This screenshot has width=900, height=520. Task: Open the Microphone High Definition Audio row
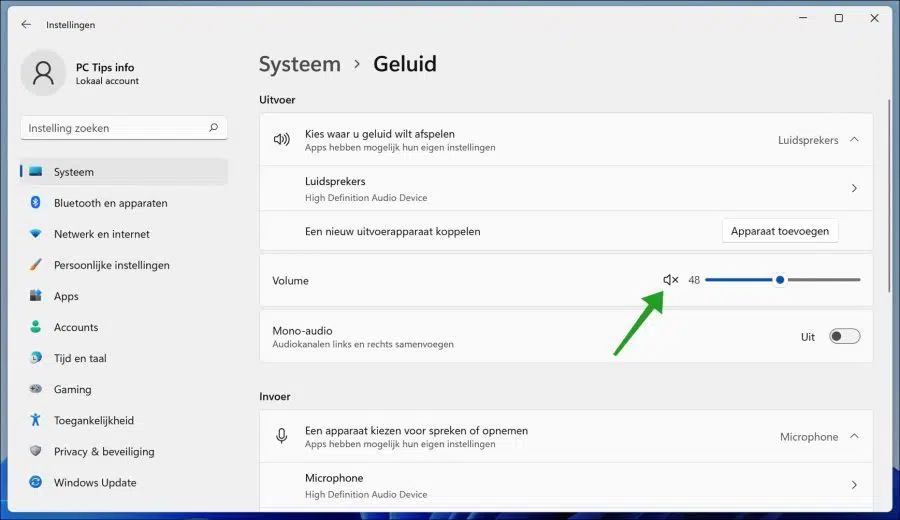coord(566,485)
